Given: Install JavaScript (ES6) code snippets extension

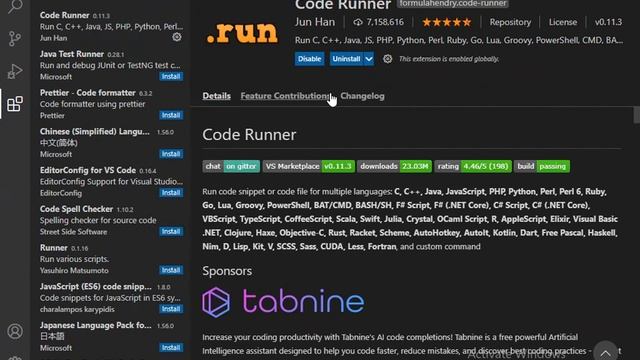Looking at the screenshot, I should coord(171,309).
